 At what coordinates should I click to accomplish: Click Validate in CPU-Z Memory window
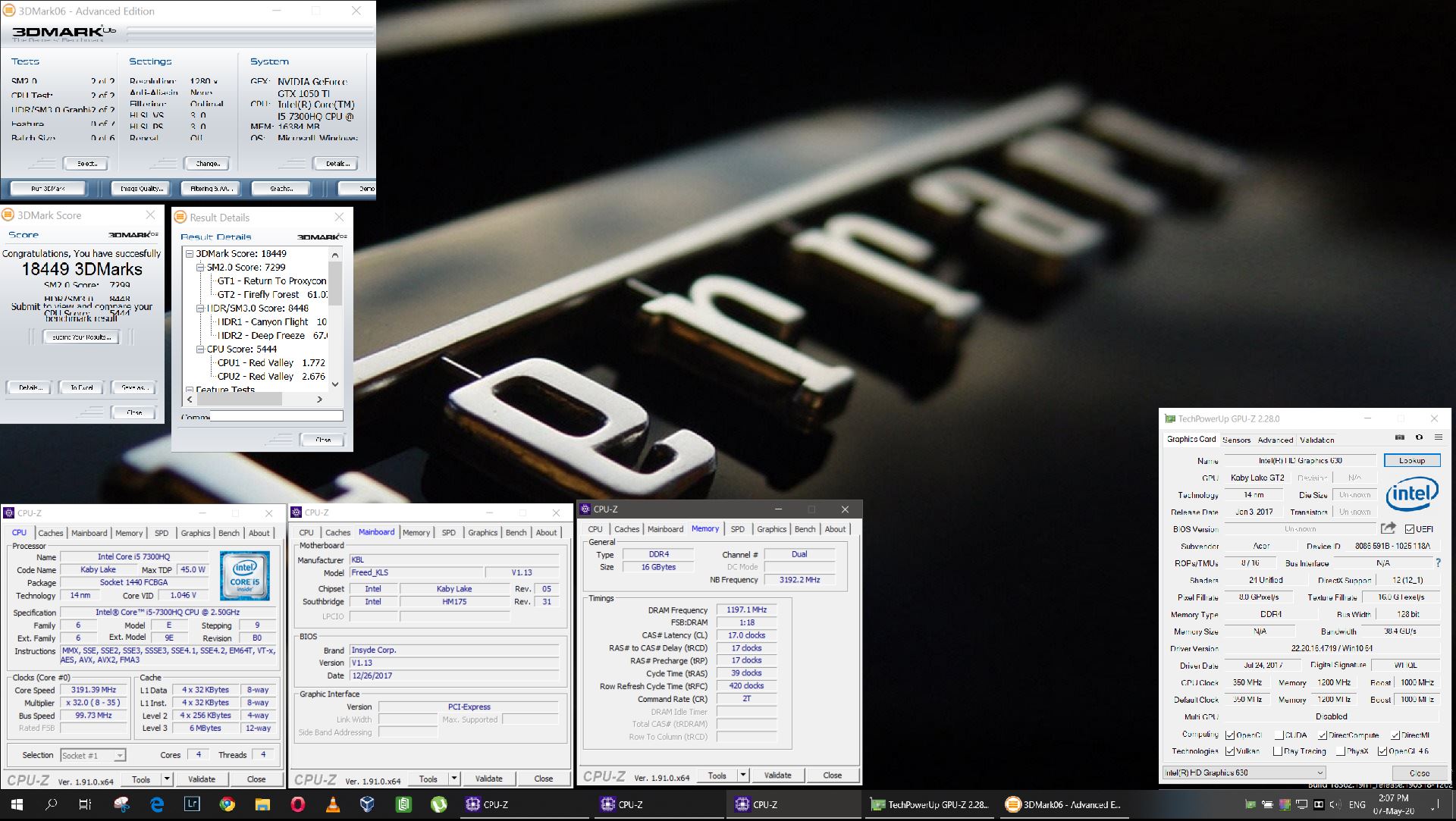click(x=777, y=775)
